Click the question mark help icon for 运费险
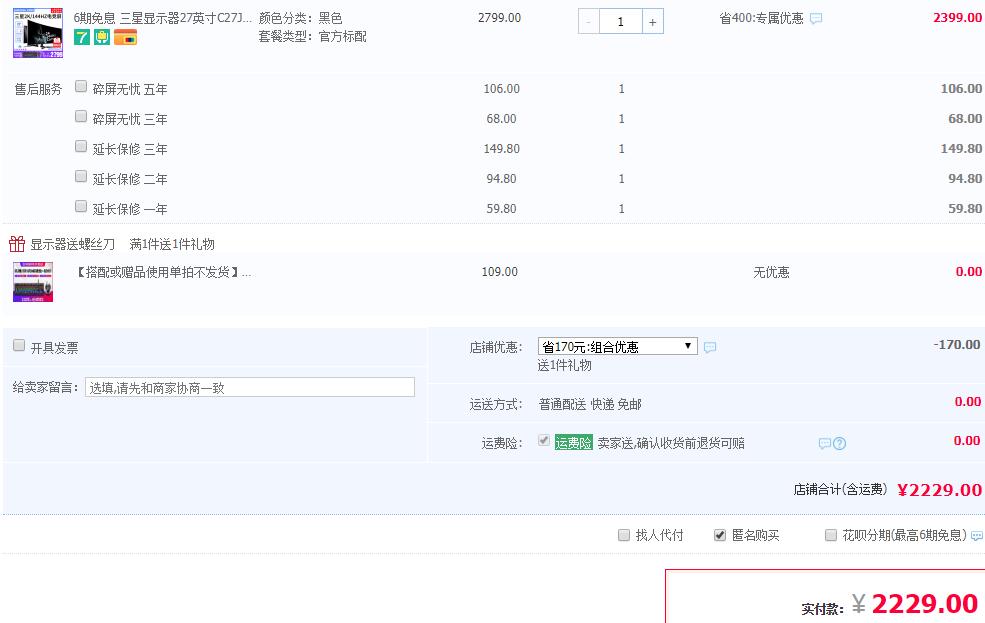This screenshot has height=623, width=985. coord(839,443)
